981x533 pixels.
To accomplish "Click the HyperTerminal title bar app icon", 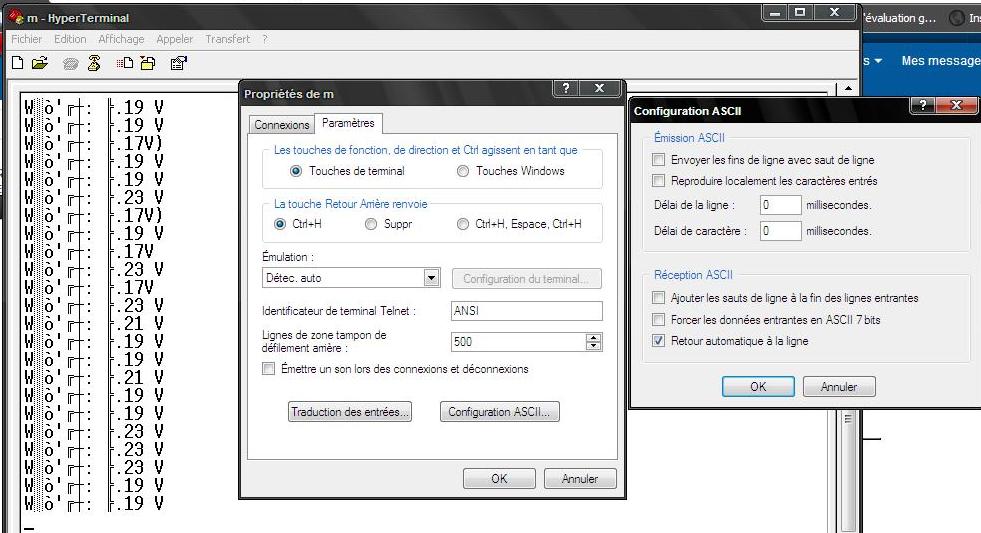I will click(x=16, y=17).
